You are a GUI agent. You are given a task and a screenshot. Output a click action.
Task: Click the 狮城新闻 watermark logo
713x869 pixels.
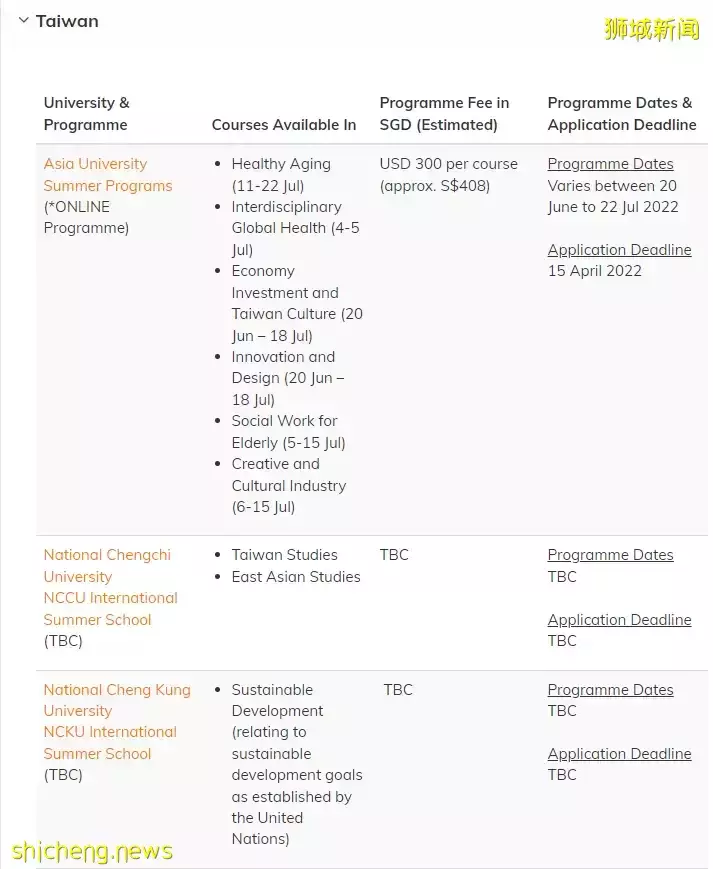coord(651,29)
